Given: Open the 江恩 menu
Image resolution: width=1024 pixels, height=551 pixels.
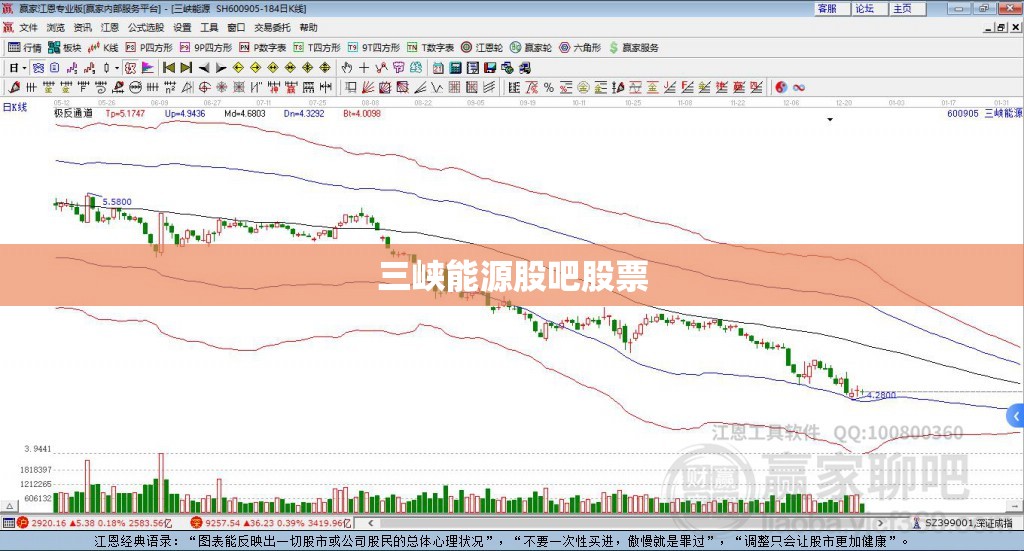Looking at the screenshot, I should point(110,27).
